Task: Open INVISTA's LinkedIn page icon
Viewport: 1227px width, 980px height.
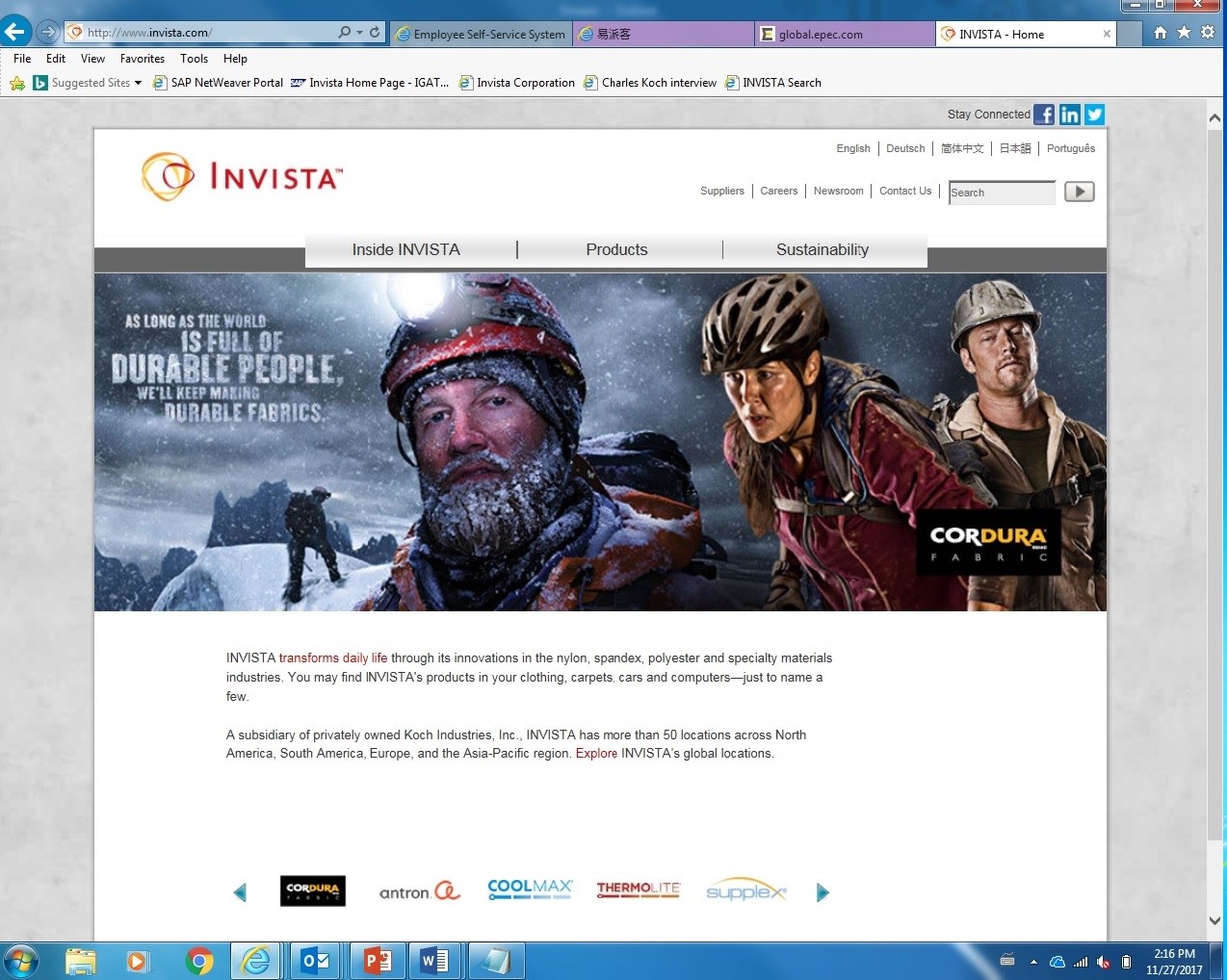Action: pyautogui.click(x=1069, y=115)
